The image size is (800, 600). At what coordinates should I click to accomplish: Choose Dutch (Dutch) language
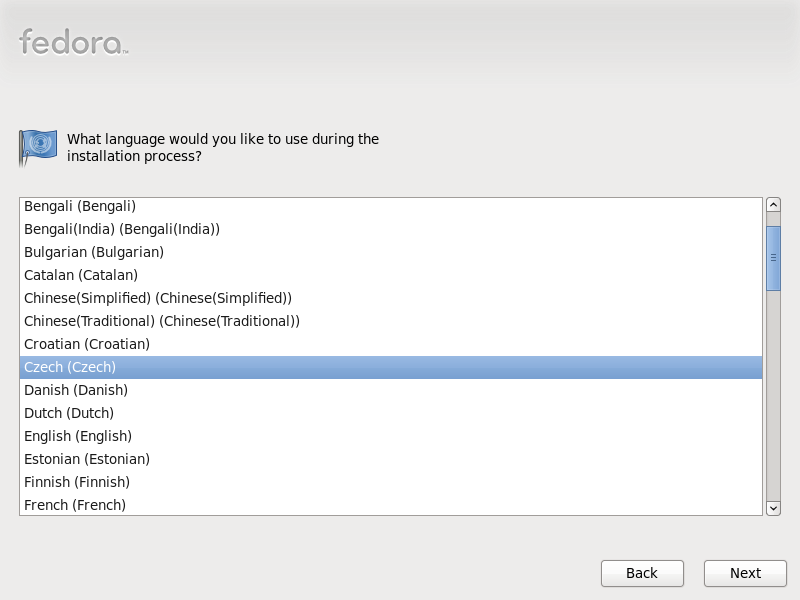coord(69,413)
